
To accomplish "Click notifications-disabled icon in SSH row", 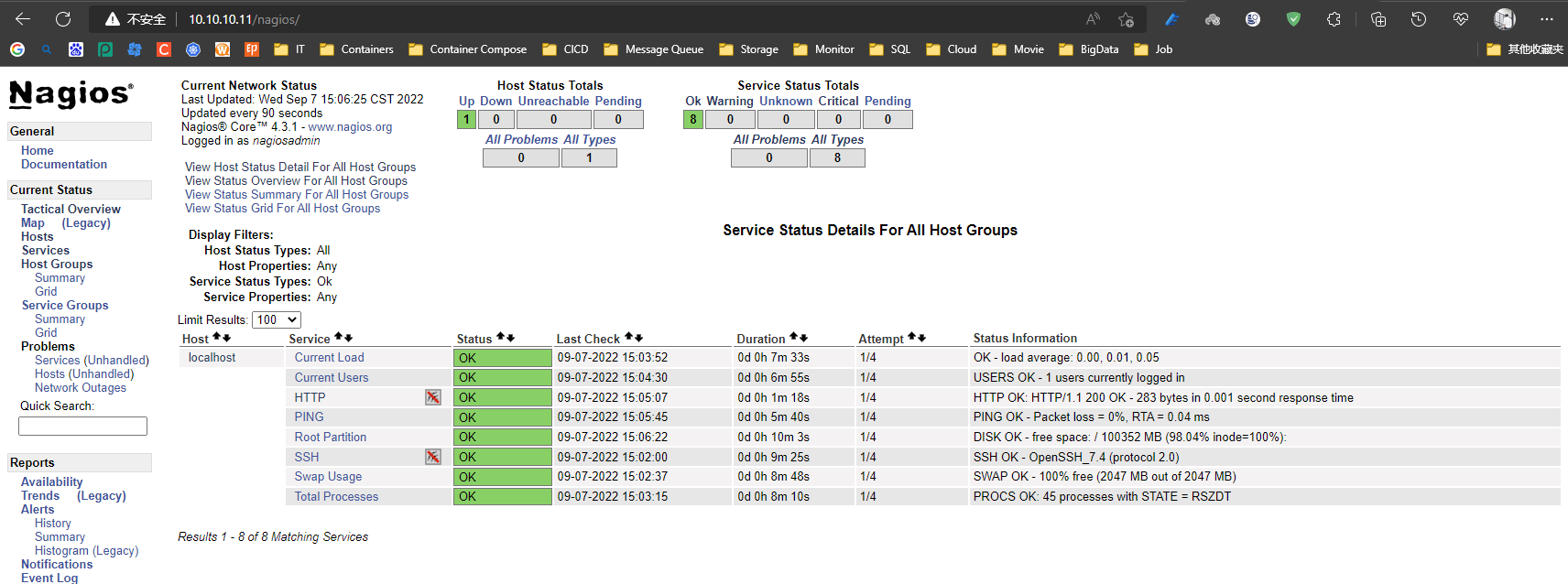I will coord(433,457).
